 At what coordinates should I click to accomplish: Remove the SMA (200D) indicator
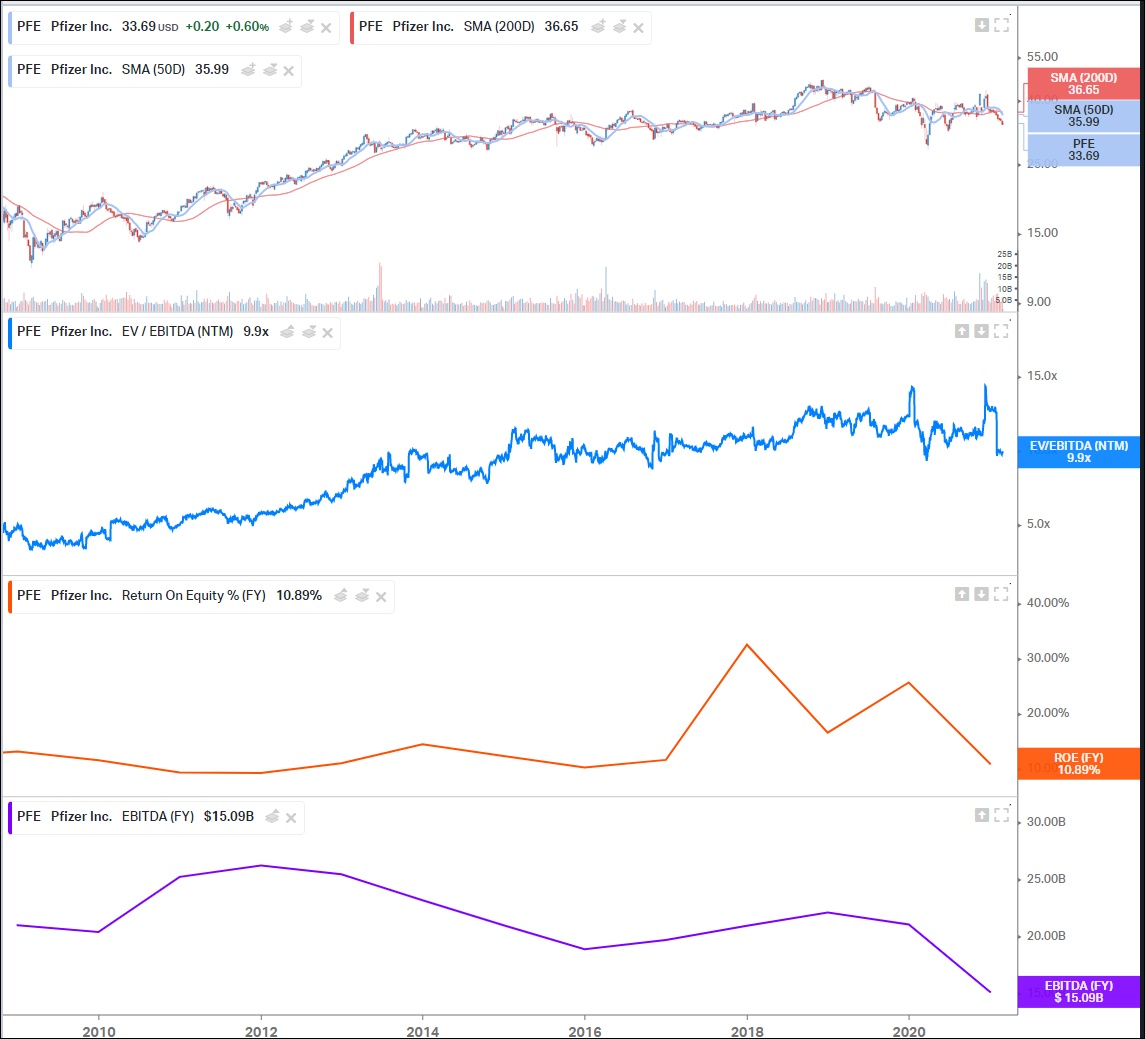(638, 28)
